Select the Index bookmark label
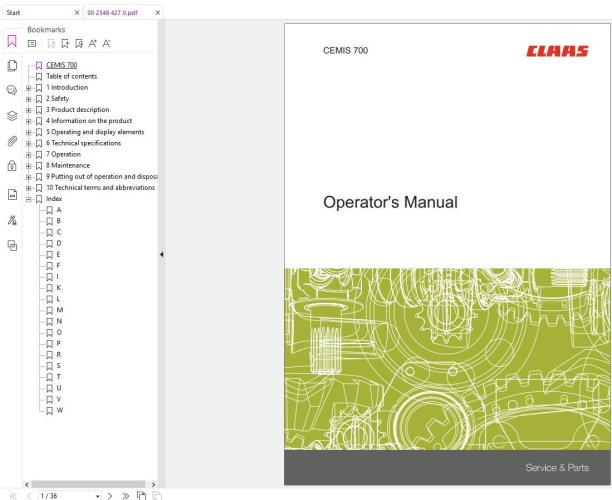612x500 pixels. click(x=54, y=199)
